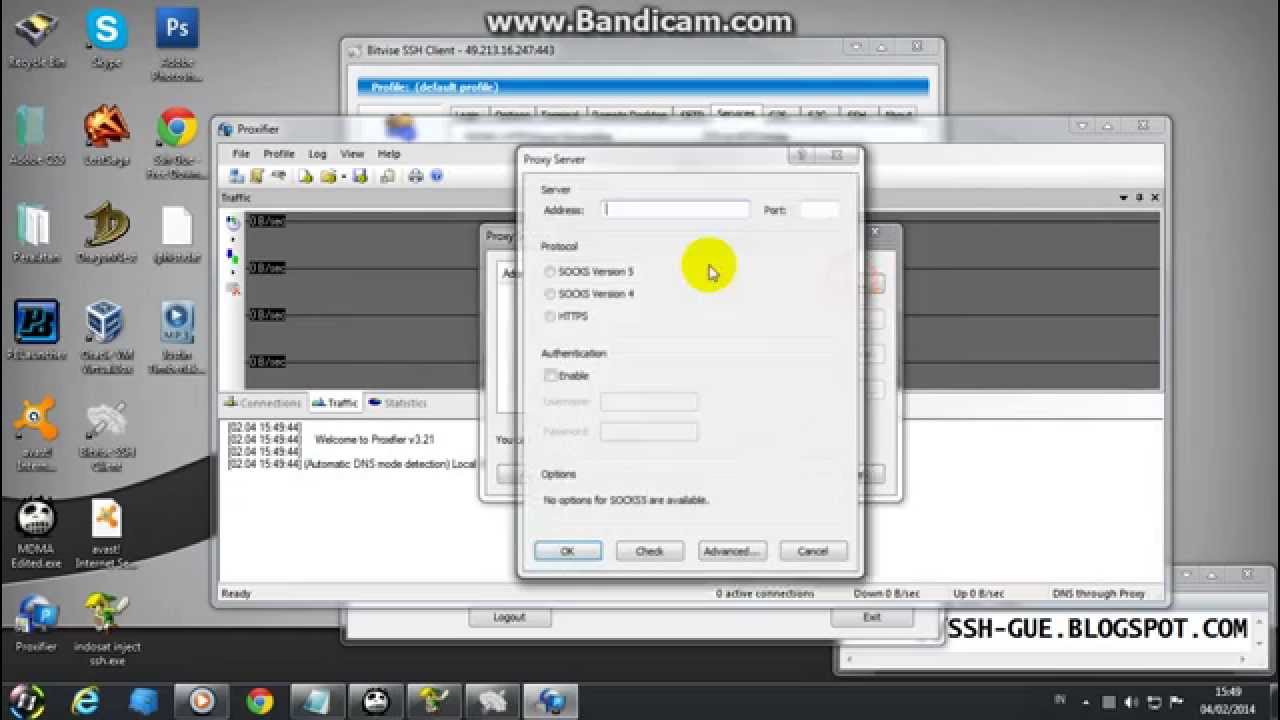Viewport: 1280px width, 720px height.
Task: Open Adobe Photoshop desktop shortcut
Action: tap(177, 45)
